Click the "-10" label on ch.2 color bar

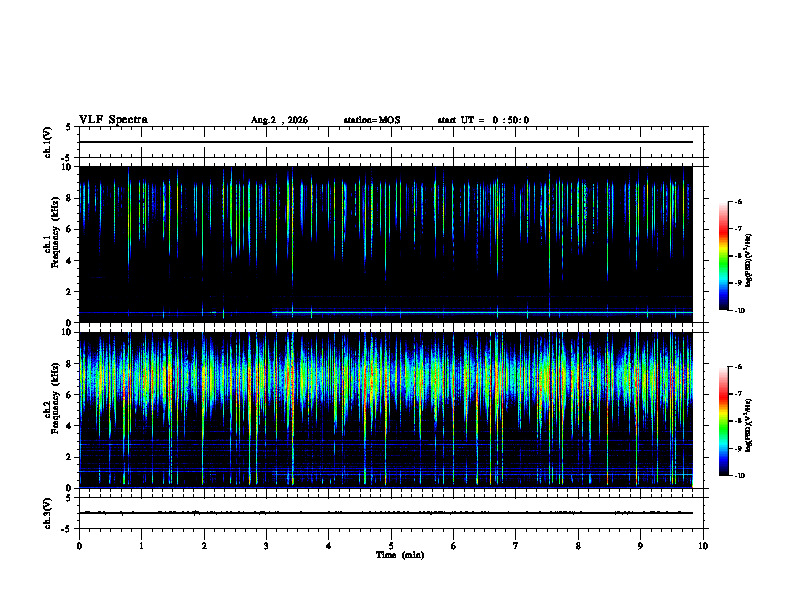click(739, 476)
